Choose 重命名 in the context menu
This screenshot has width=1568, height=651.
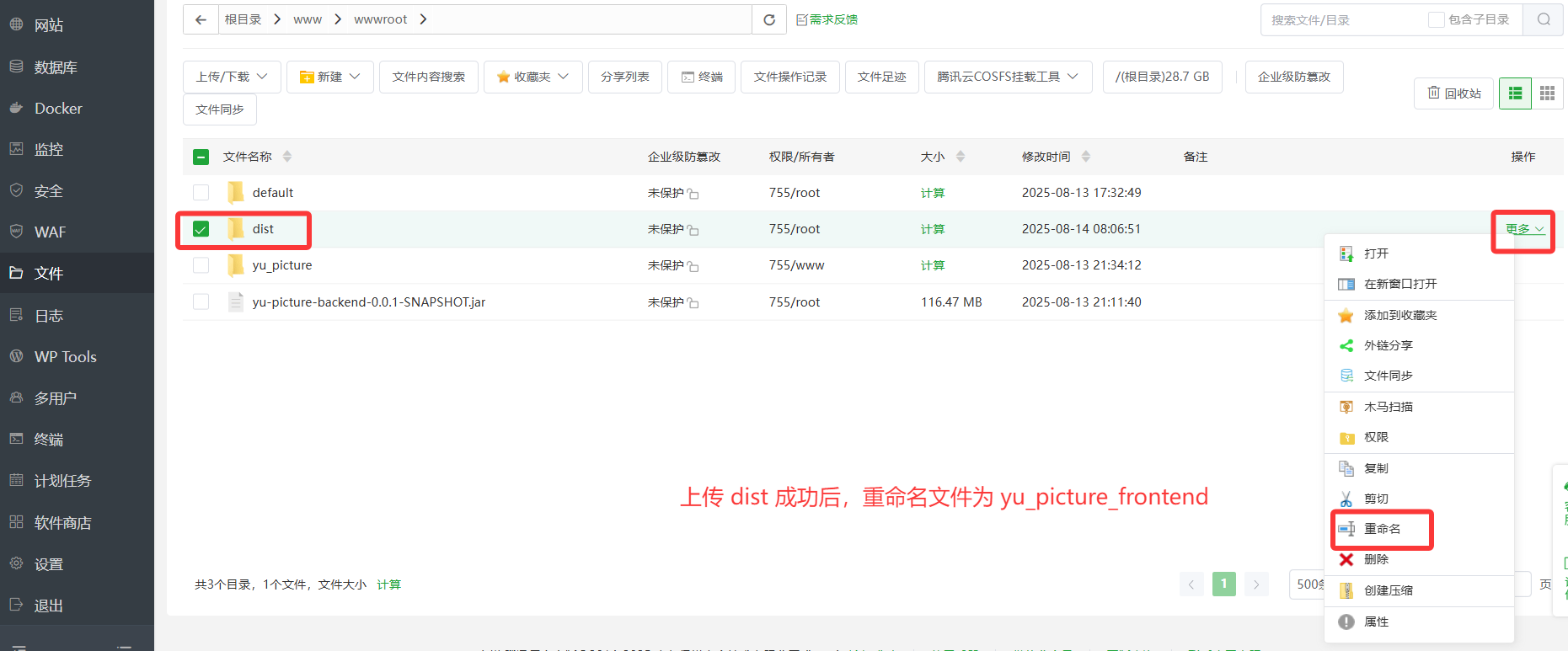coord(1382,529)
